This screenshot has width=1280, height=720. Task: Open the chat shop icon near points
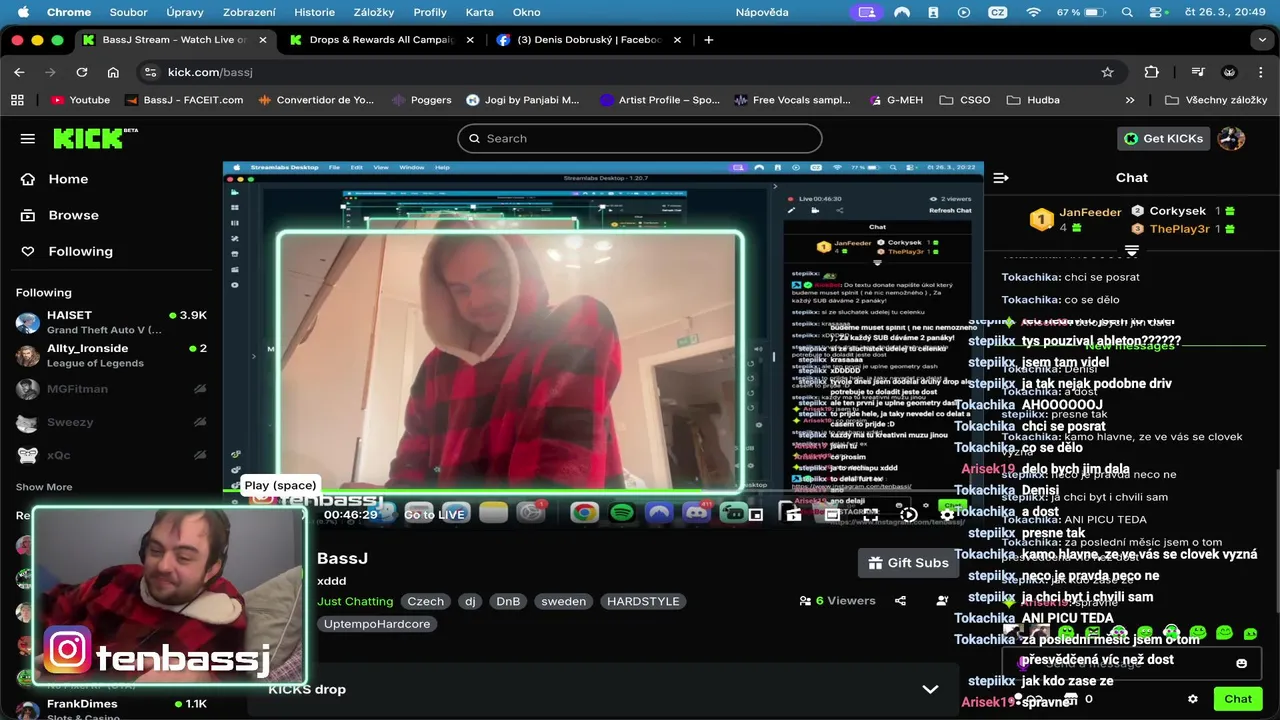point(1071,699)
